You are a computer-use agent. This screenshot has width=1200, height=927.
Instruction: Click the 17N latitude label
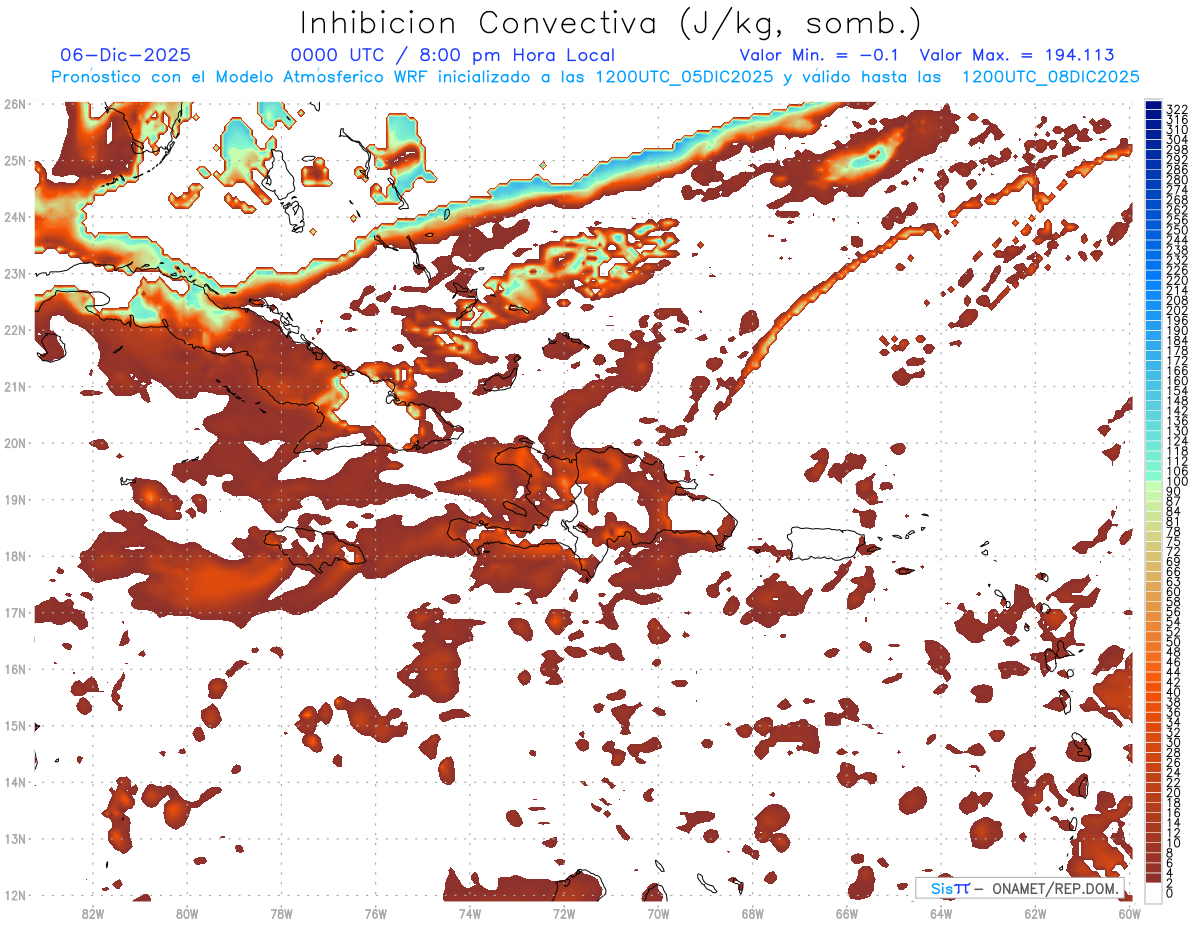click(x=15, y=612)
